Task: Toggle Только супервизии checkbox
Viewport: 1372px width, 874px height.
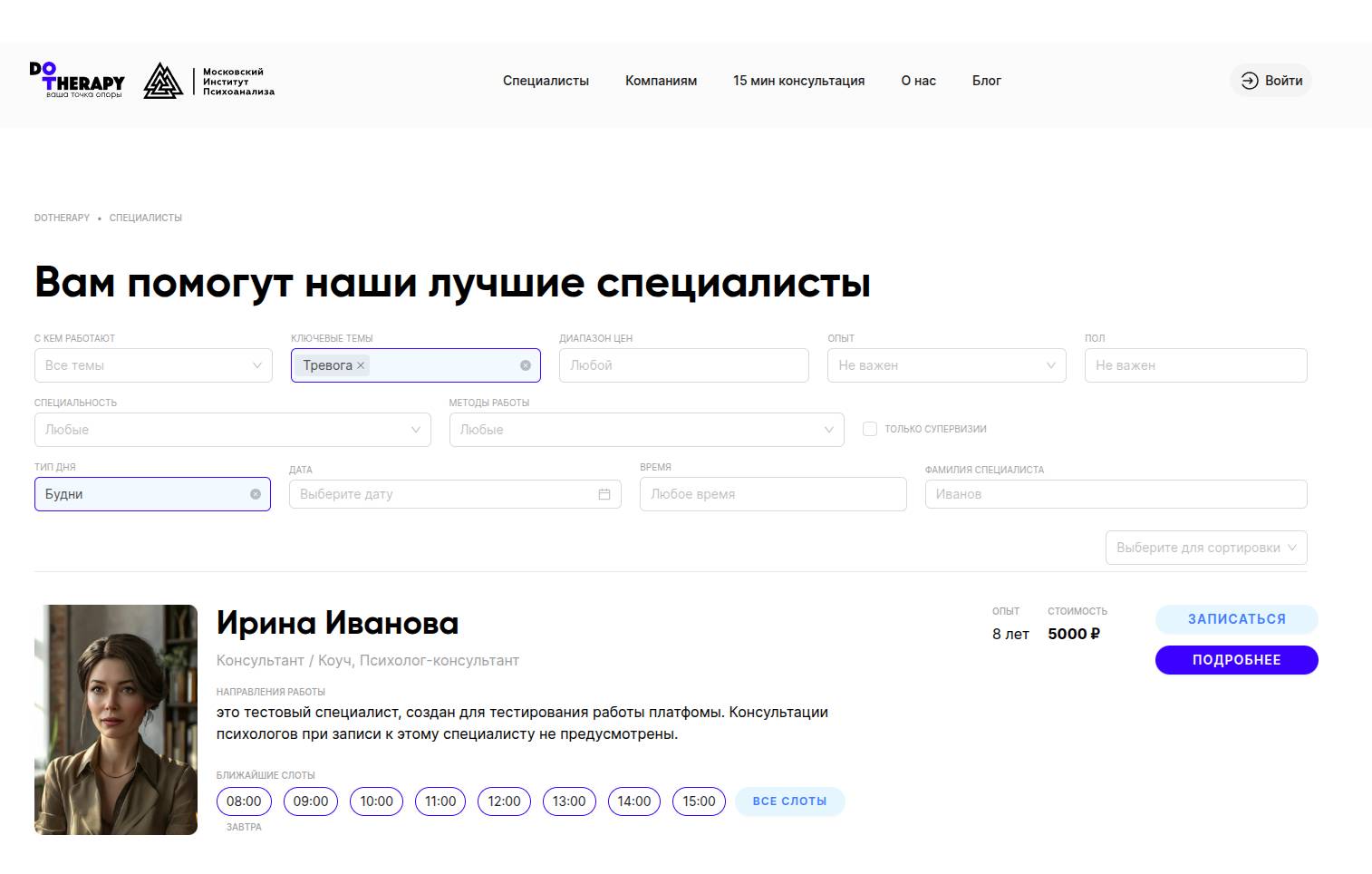Action: (870, 429)
